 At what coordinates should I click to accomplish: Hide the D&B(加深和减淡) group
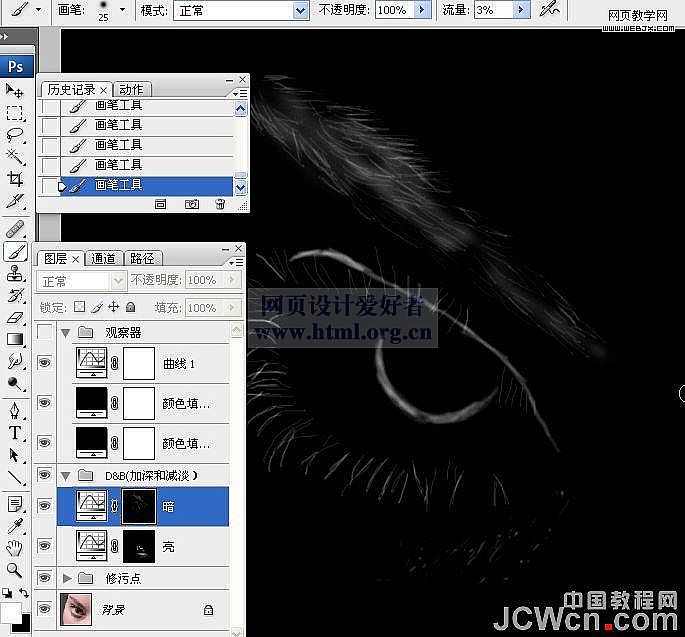44,475
